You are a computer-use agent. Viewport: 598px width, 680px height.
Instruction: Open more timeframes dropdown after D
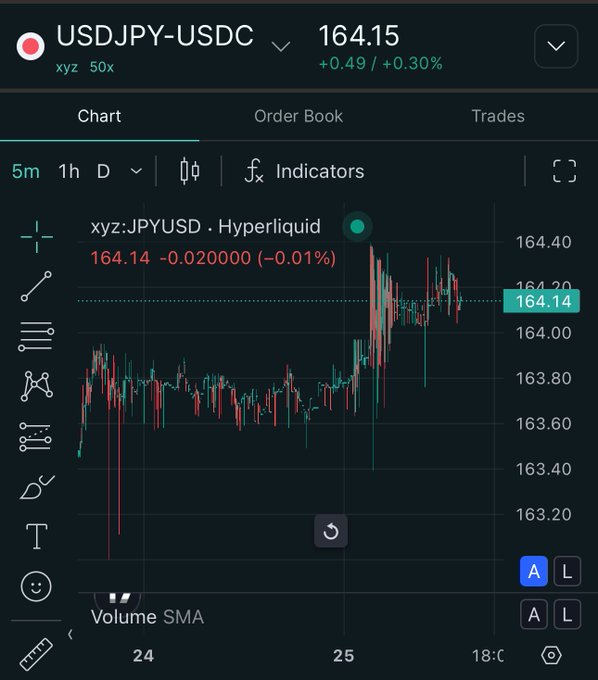136,171
